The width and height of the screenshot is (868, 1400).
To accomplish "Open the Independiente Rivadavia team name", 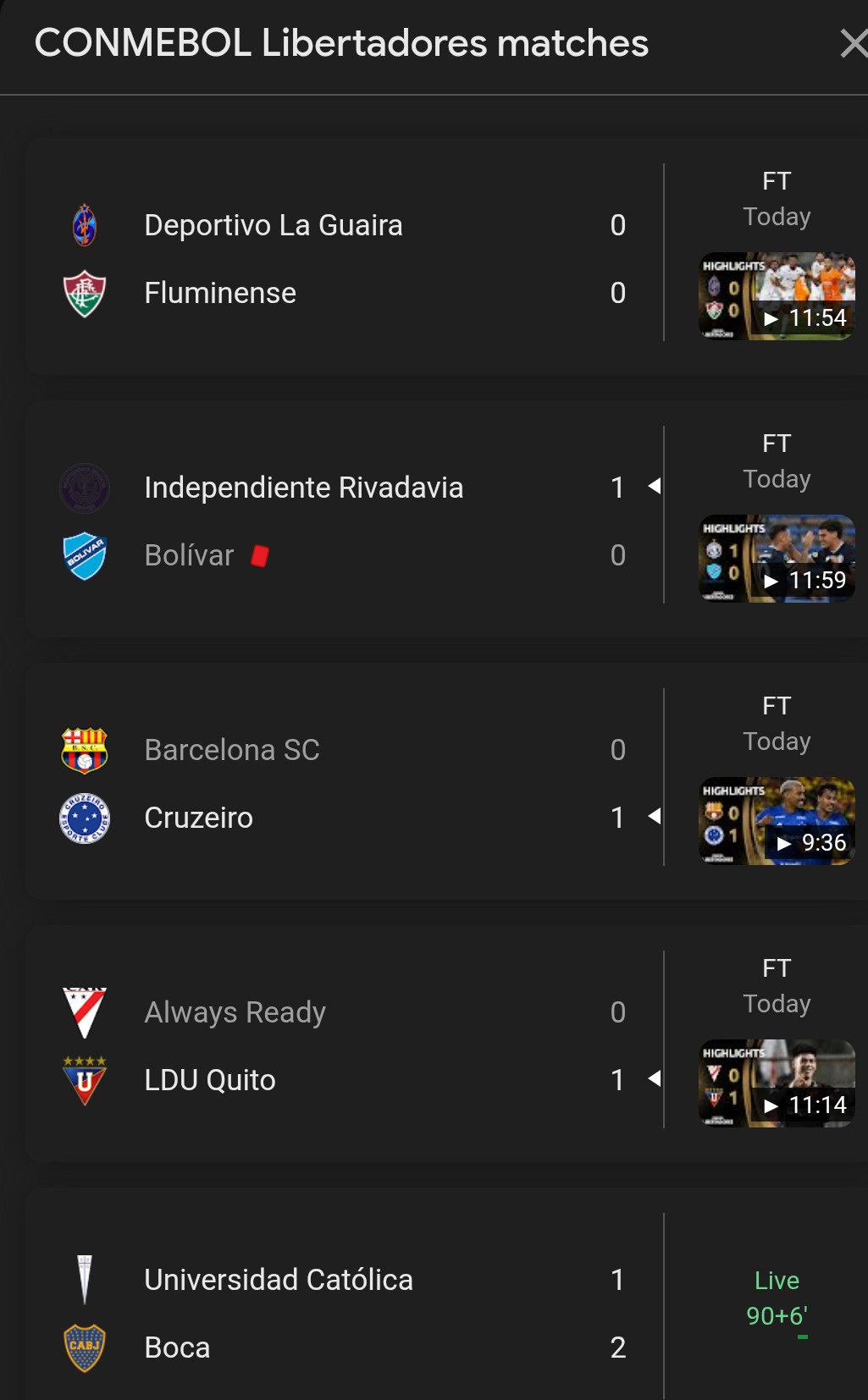I will click(x=303, y=488).
